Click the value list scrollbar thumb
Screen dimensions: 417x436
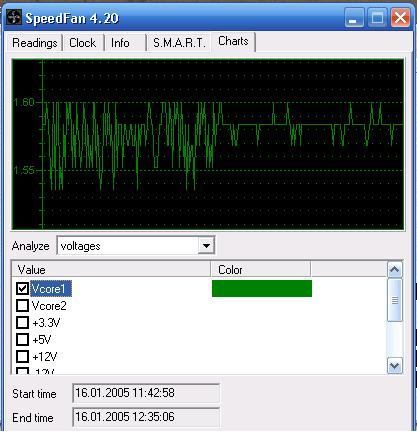pos(395,300)
